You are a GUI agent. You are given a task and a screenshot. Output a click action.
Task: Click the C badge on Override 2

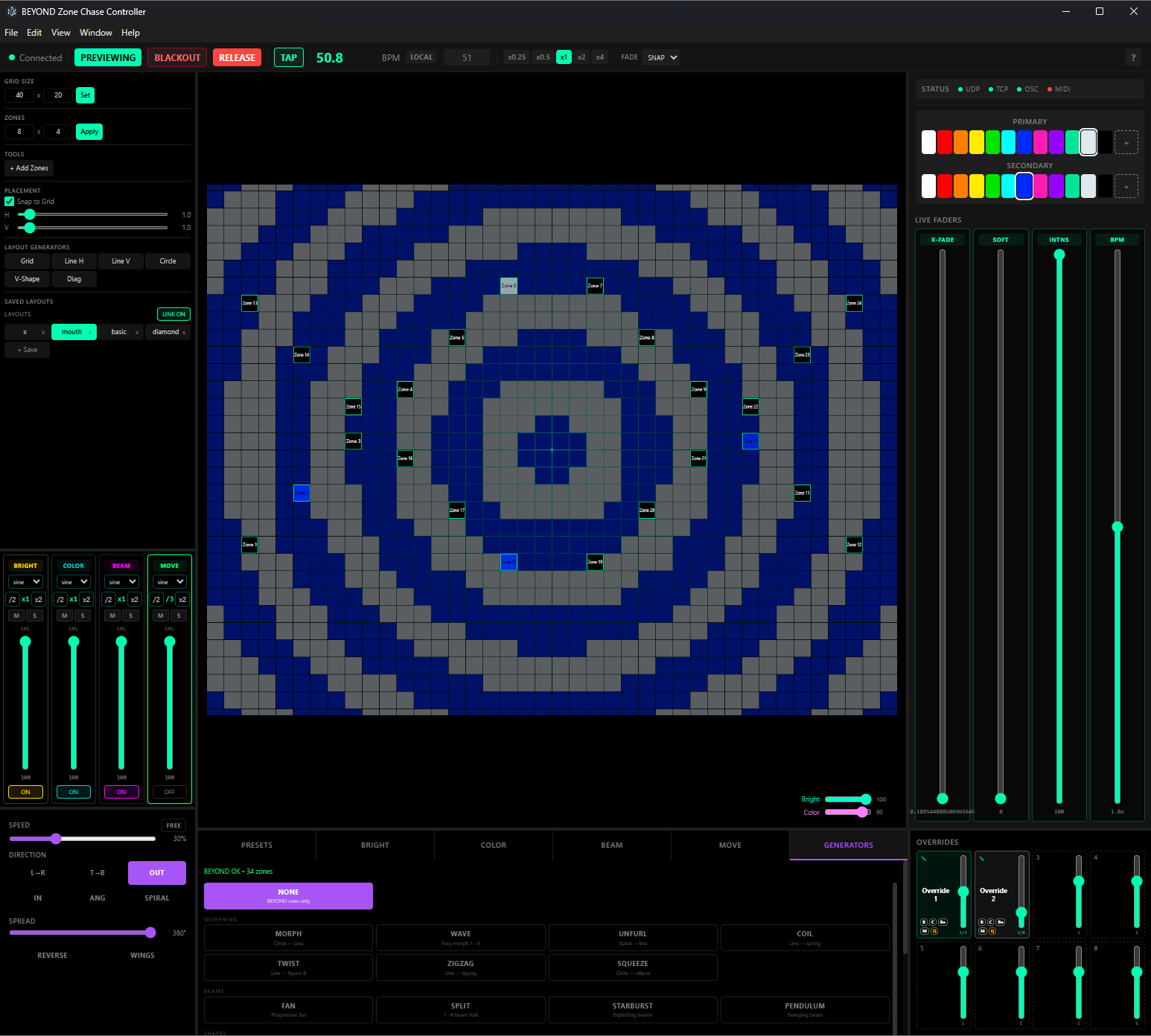click(x=991, y=922)
